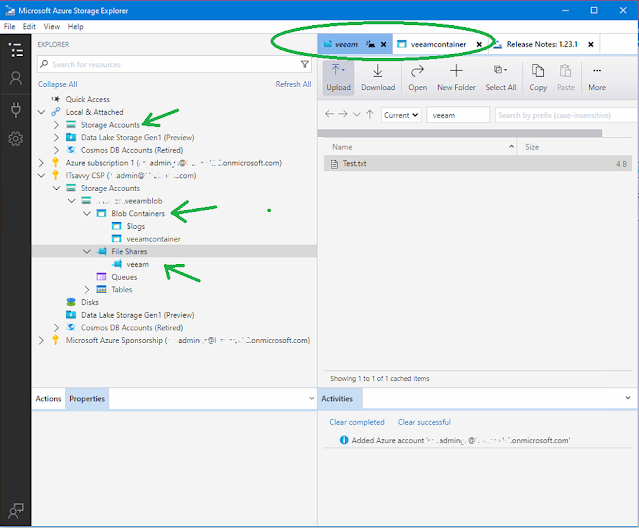Image resolution: width=639 pixels, height=528 pixels.
Task: Click the Collapse All link
Action: point(57,84)
